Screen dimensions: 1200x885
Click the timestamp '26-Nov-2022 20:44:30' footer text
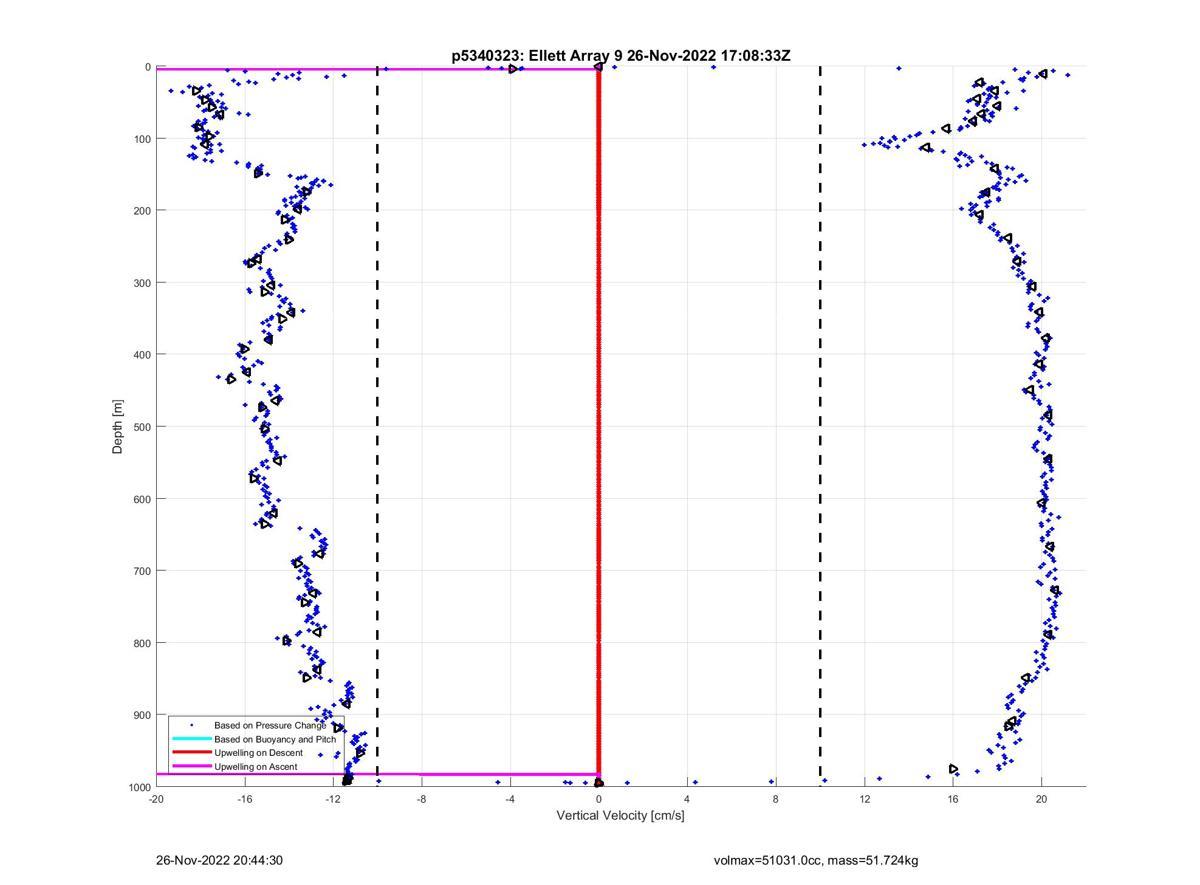point(220,860)
